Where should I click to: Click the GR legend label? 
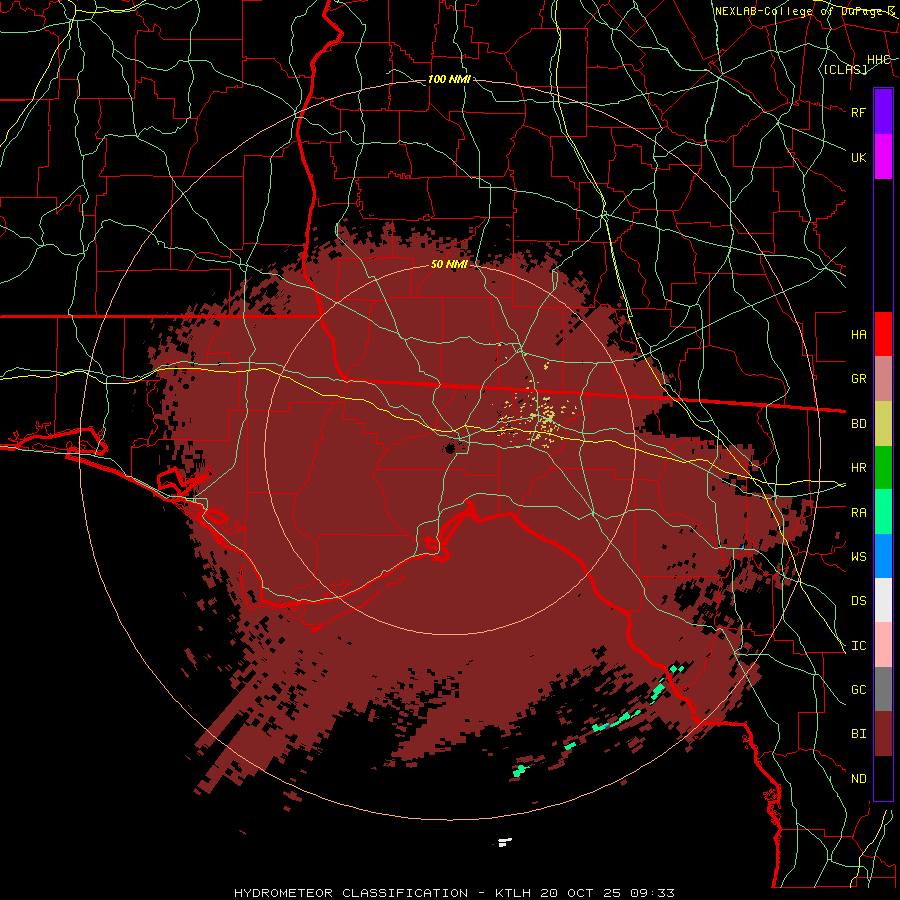tap(858, 378)
